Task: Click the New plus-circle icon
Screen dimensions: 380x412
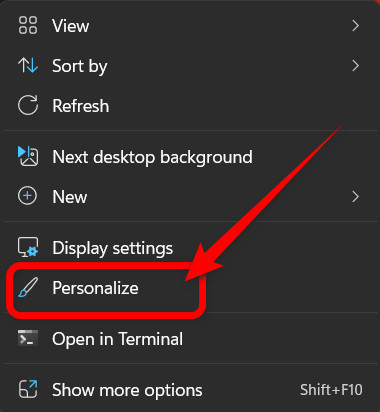Action: pyautogui.click(x=27, y=196)
